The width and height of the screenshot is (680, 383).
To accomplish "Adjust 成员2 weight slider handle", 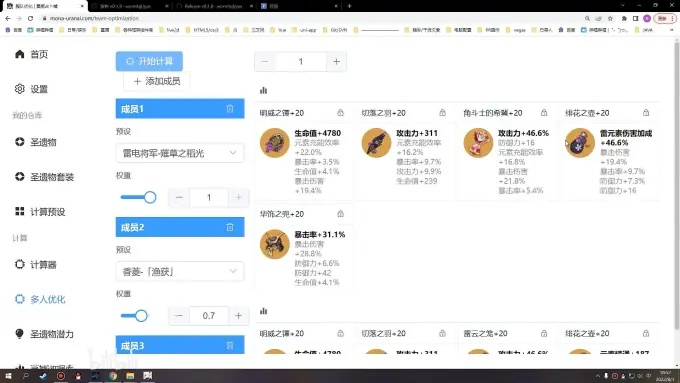I will pyautogui.click(x=141, y=316).
